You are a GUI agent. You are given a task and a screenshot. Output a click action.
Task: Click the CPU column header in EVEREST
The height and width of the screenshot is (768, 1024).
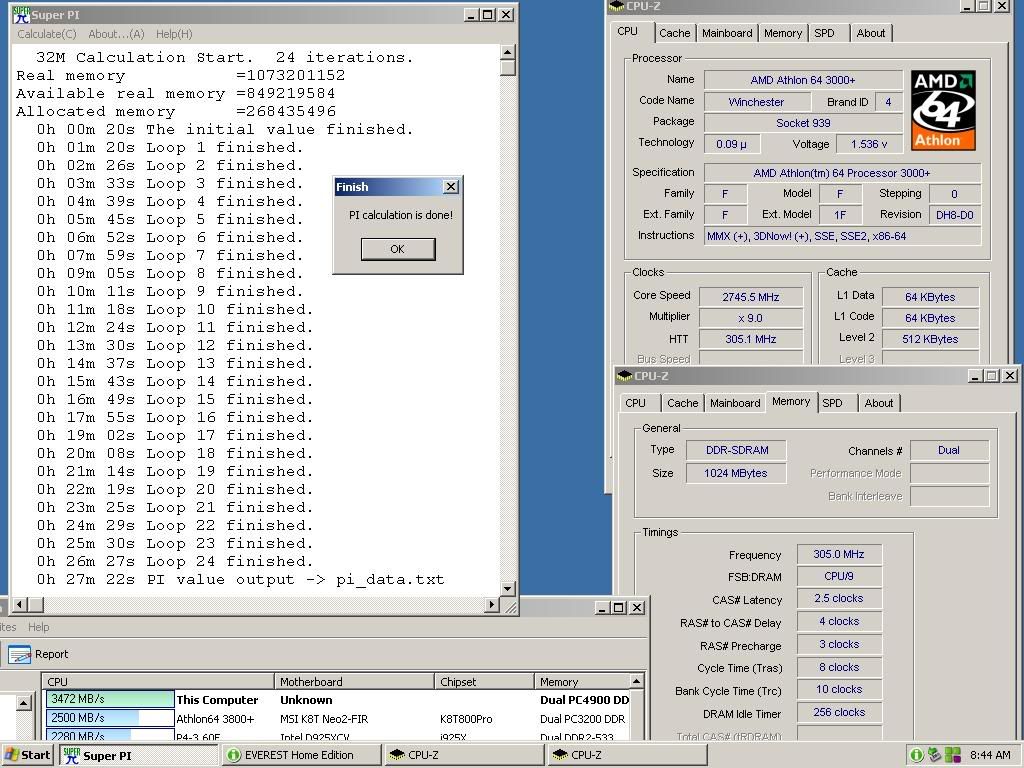[158, 682]
